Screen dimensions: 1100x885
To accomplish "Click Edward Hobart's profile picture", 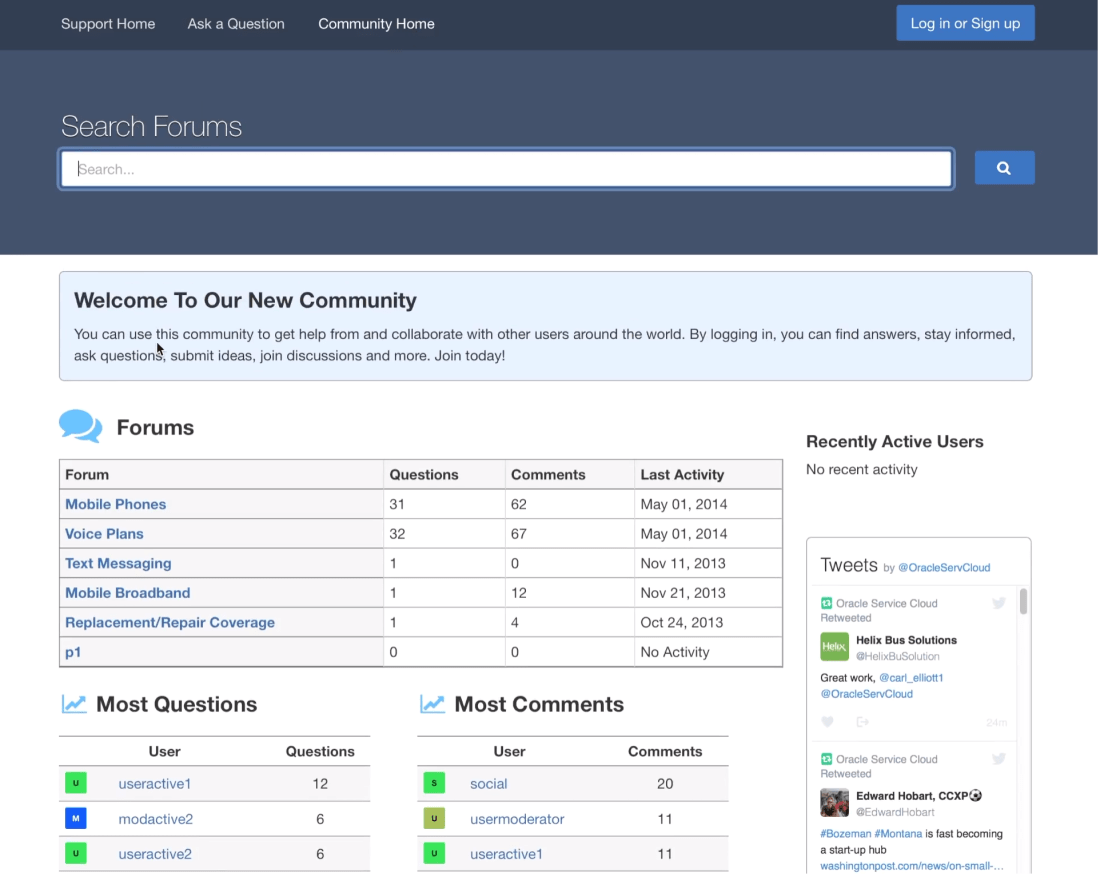I will click(834, 803).
